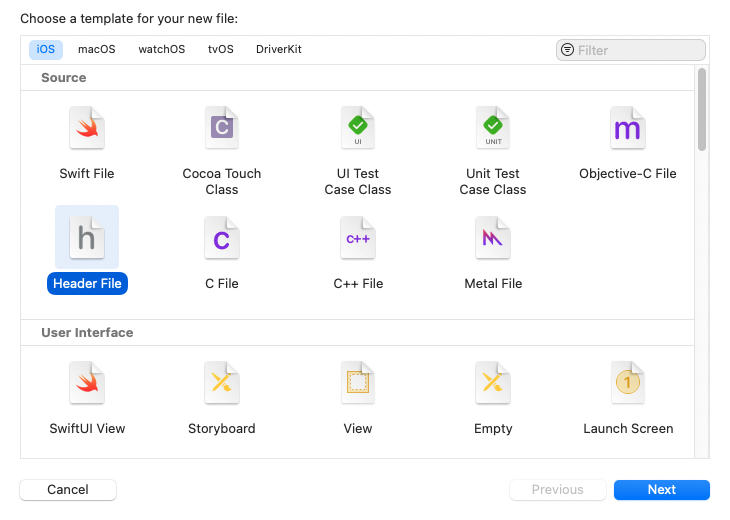Choose the C++ File template icon
Screen dimensions: 730x520
pyautogui.click(x=358, y=238)
